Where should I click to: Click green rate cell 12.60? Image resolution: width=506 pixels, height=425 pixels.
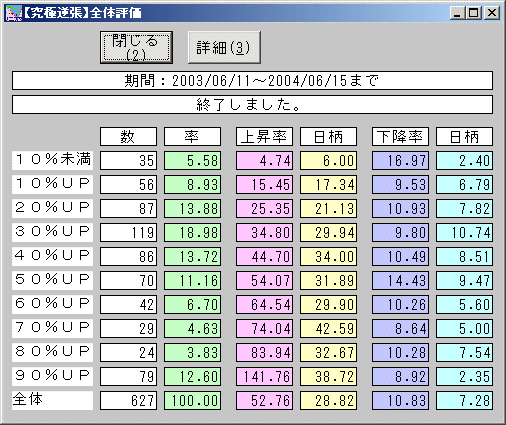pyautogui.click(x=192, y=376)
